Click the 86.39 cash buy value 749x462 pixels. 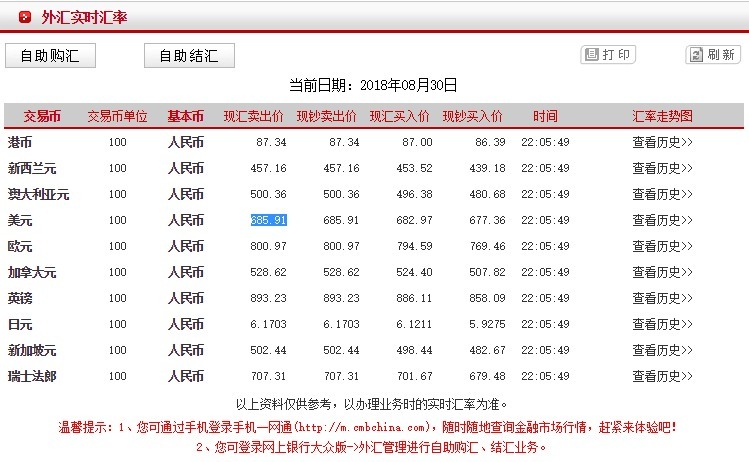490,142
